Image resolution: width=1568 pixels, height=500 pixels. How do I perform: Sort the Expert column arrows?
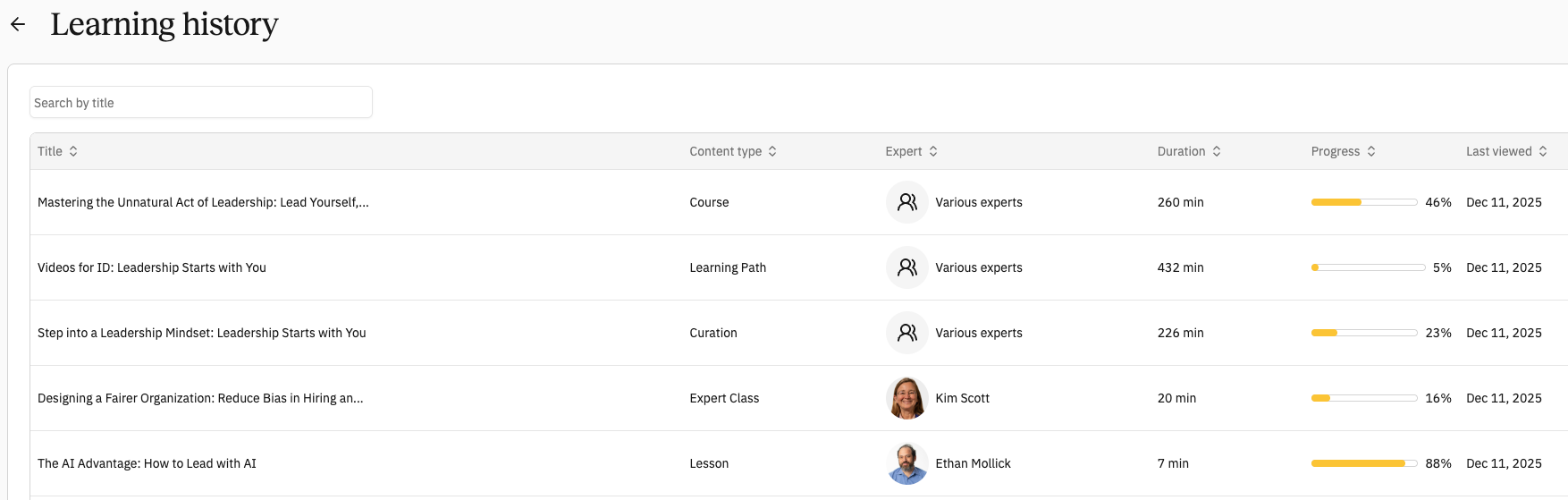click(933, 151)
